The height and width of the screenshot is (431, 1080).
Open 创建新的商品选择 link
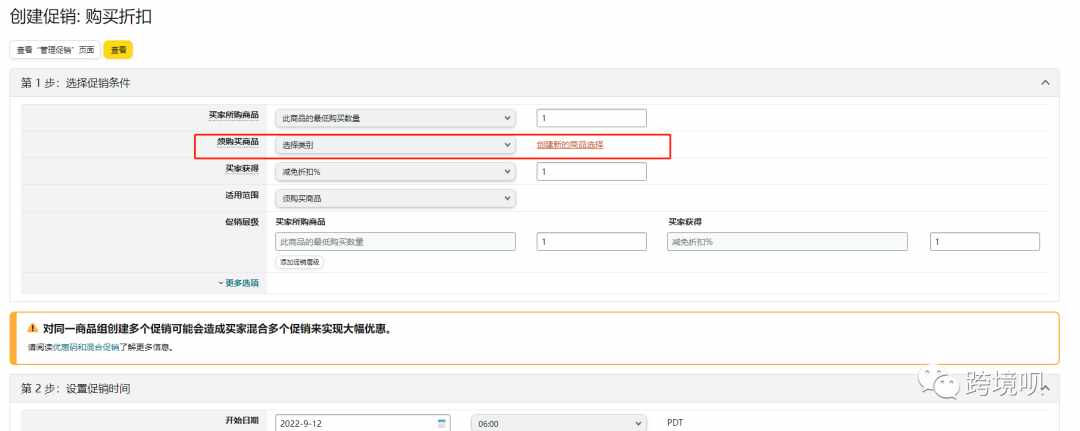pyautogui.click(x=570, y=145)
